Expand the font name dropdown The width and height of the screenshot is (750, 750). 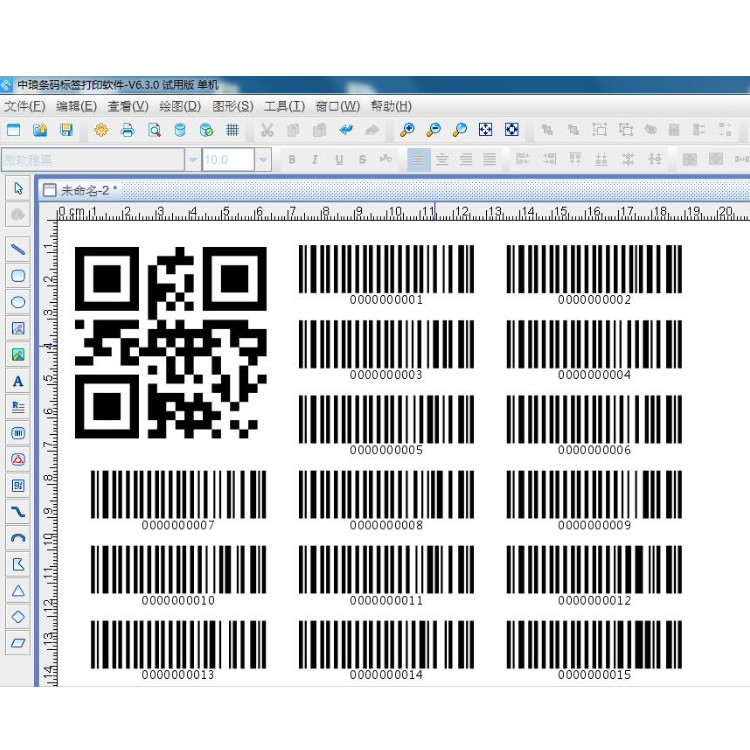tap(193, 160)
